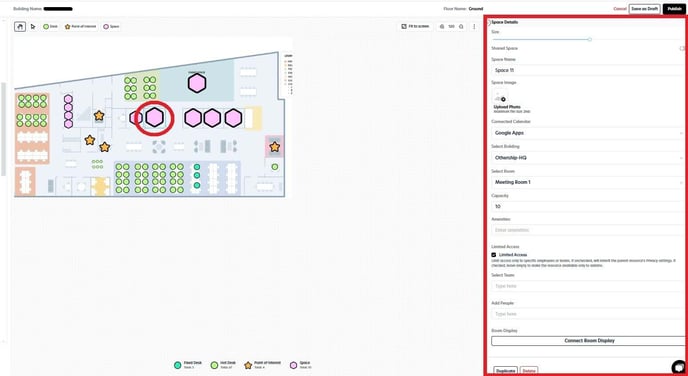Toggle the Shared Space checkbox
The image size is (688, 376).
pos(682,48)
